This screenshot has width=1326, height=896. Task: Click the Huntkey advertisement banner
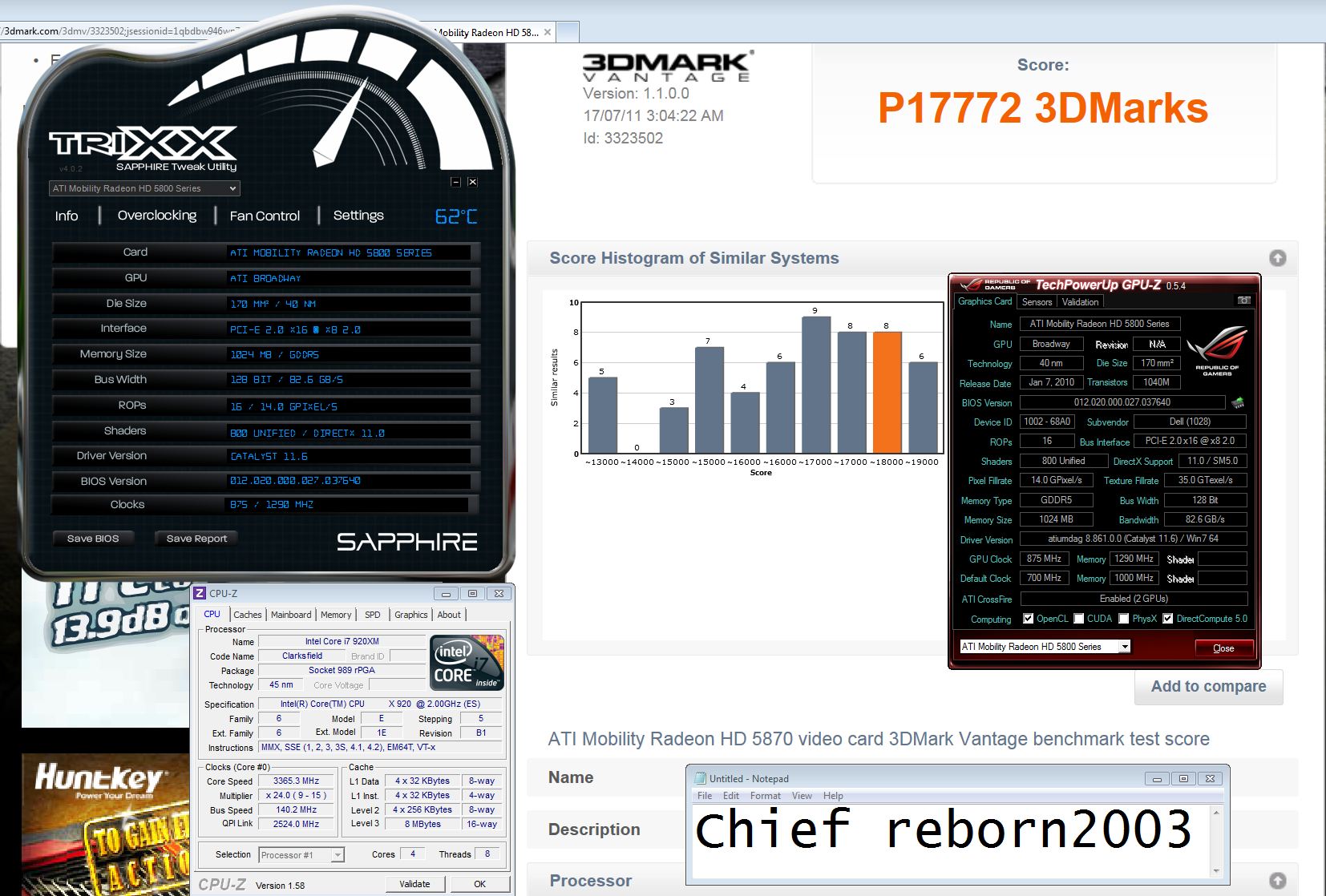click(105, 825)
